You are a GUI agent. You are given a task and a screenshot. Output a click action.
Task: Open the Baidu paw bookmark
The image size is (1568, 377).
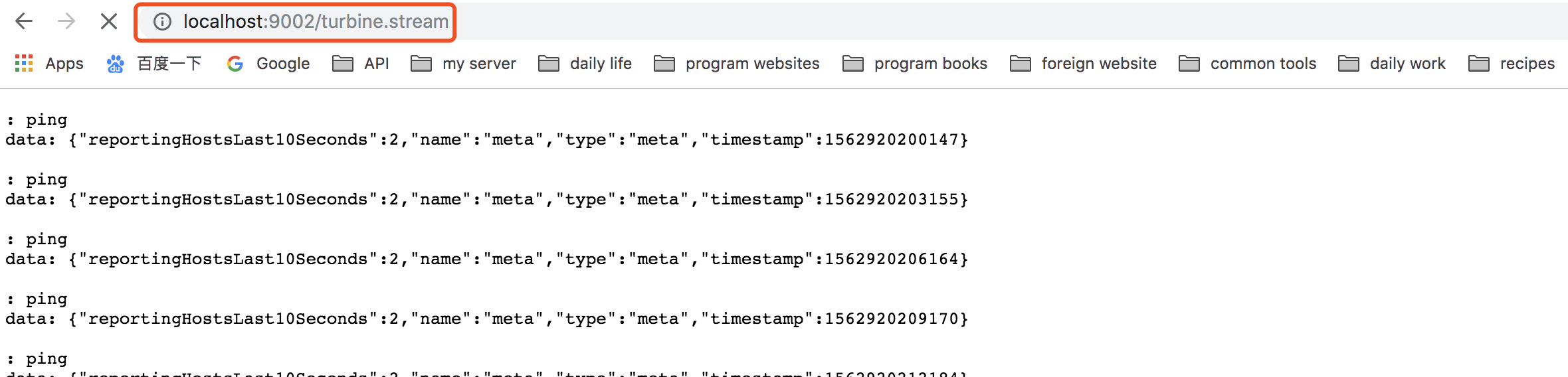pos(116,64)
